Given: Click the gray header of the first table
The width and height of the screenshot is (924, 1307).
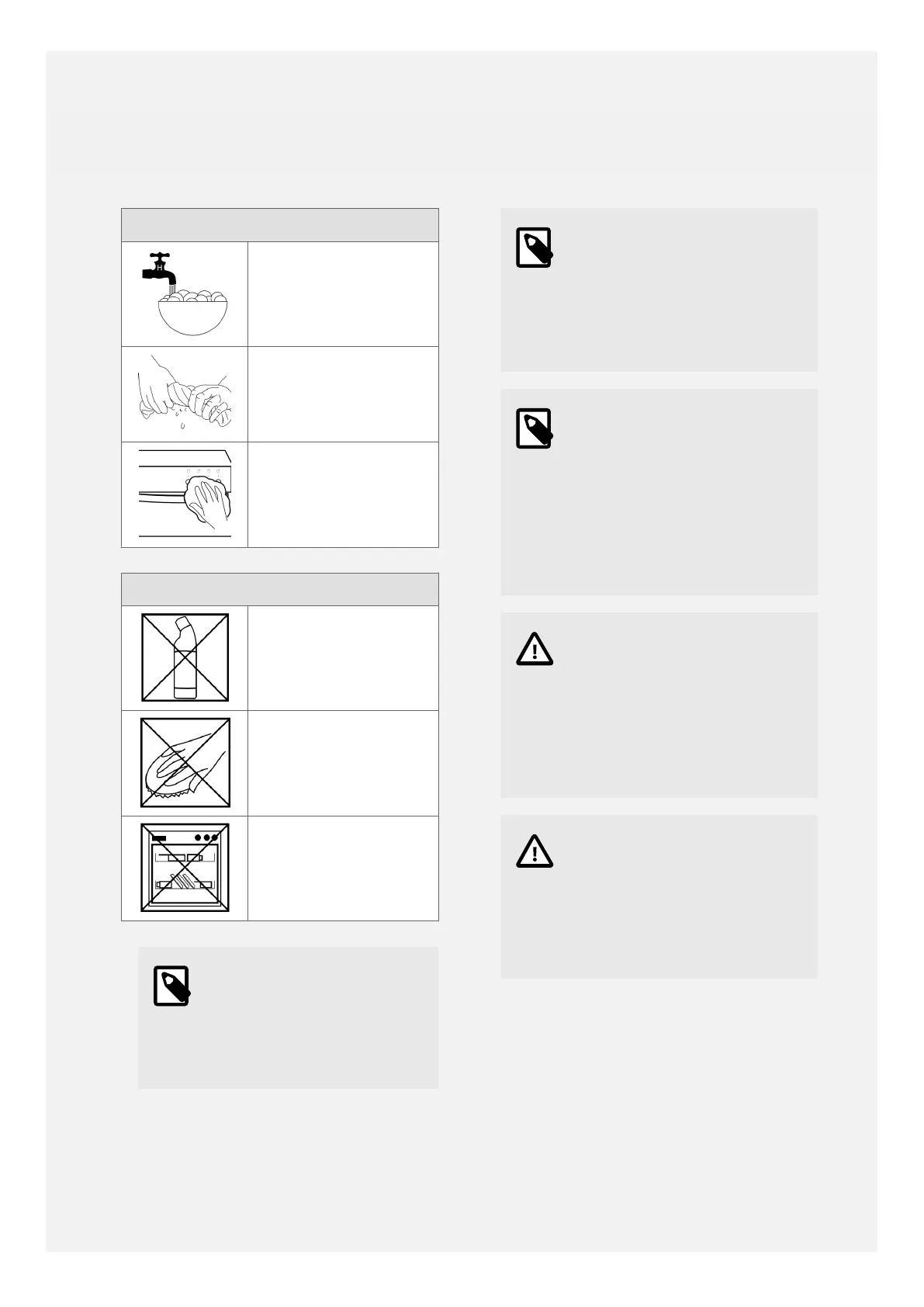Looking at the screenshot, I should pos(280,225).
